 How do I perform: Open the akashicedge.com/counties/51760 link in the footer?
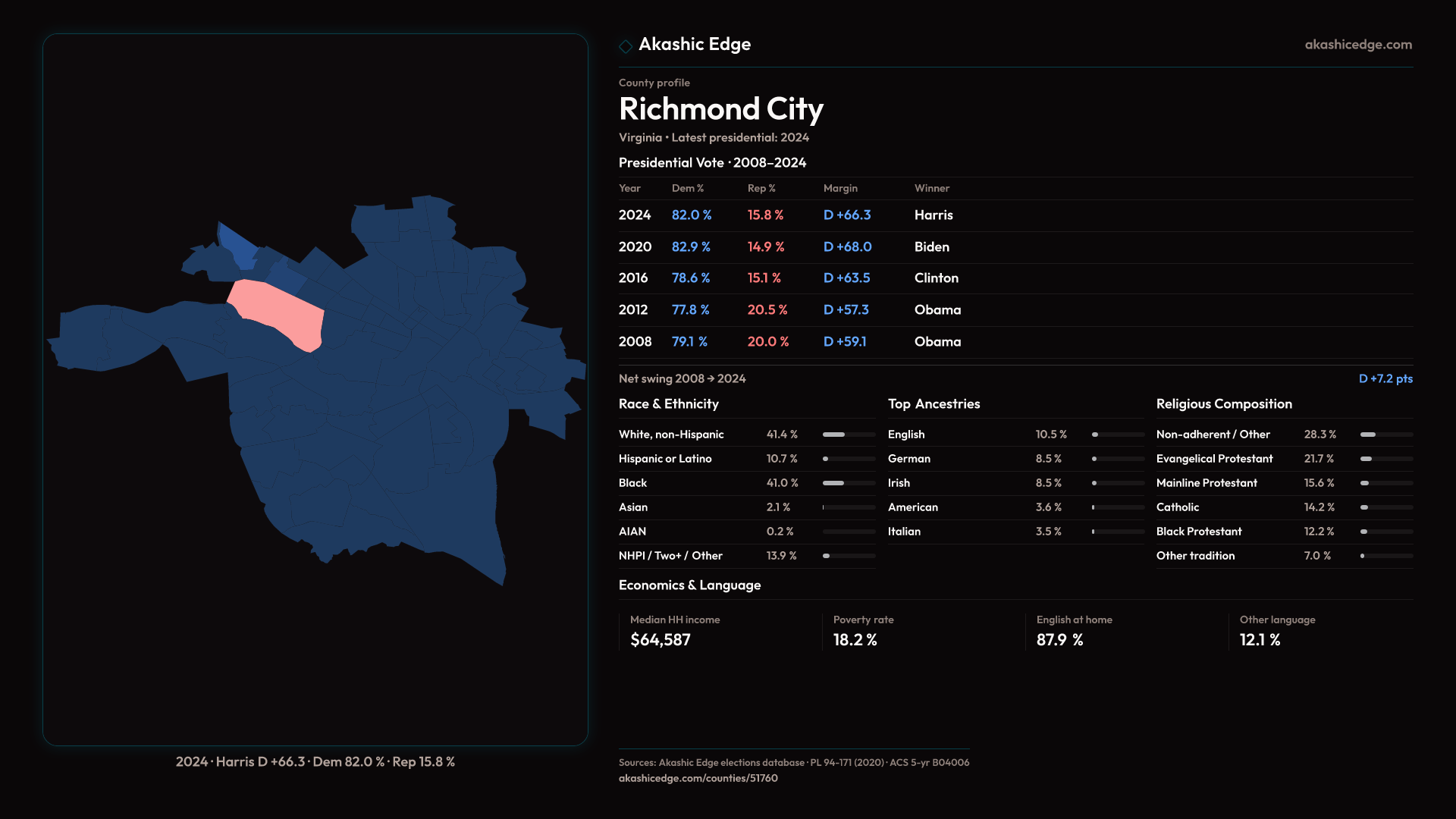point(698,778)
